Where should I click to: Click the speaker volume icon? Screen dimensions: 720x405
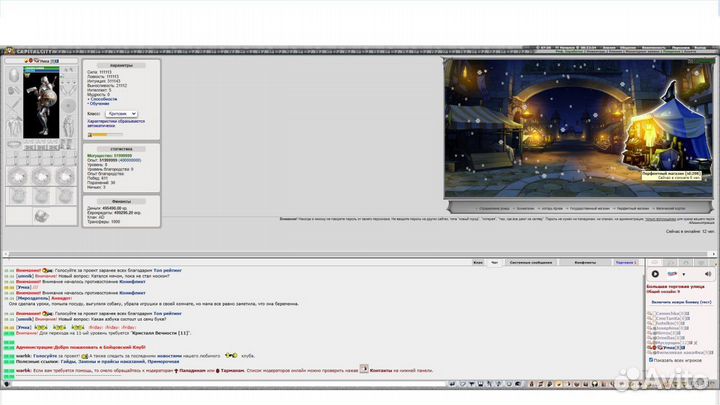click(706, 273)
